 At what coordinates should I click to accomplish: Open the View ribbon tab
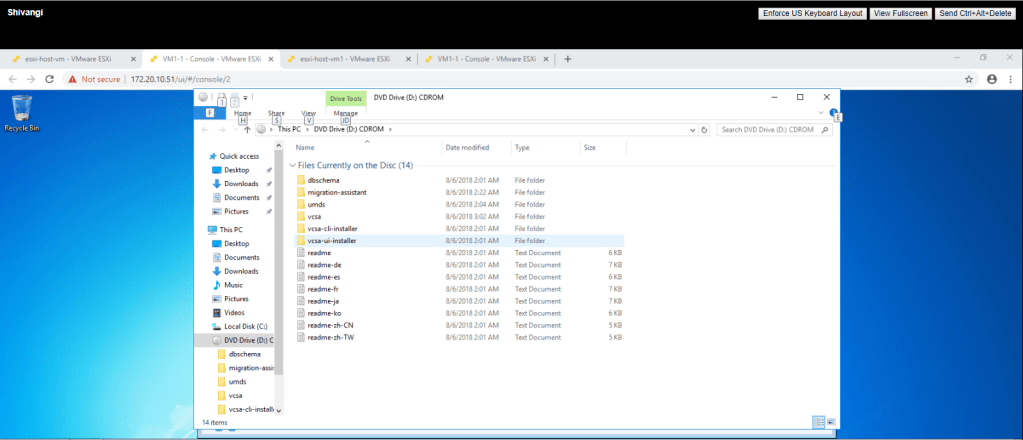pyautogui.click(x=308, y=113)
